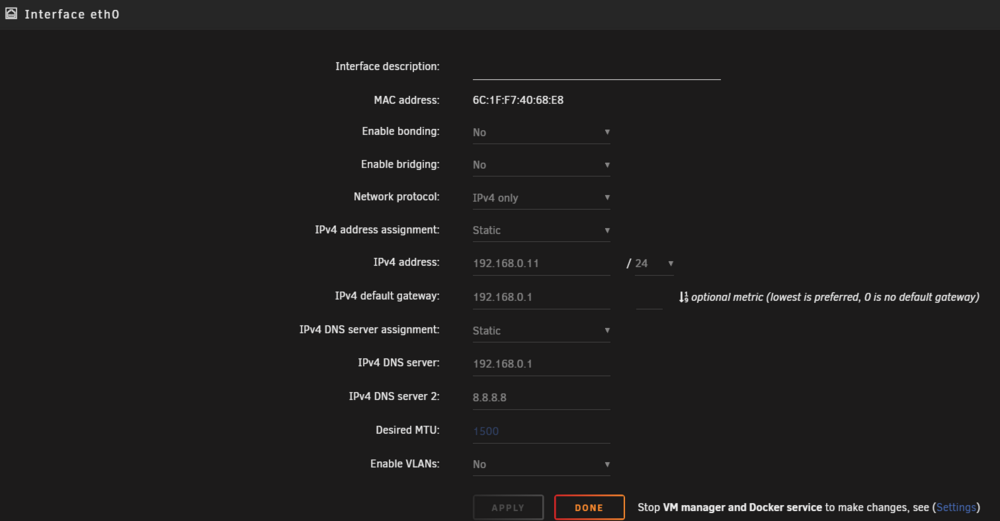Click the metric sort icon beside gateway

tap(683, 297)
